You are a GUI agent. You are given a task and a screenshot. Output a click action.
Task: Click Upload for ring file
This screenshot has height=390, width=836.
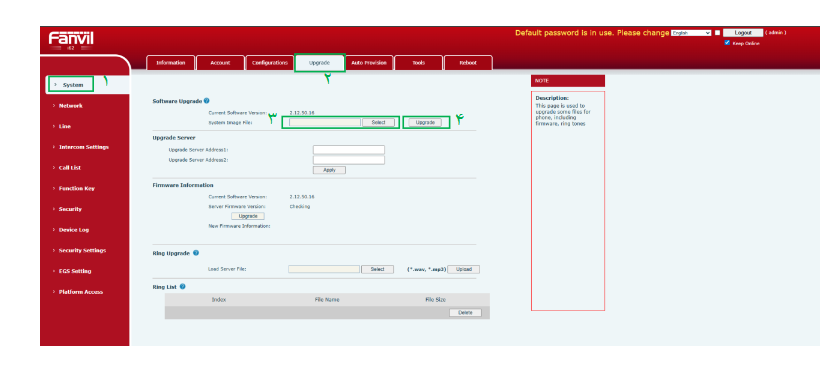[464, 269]
